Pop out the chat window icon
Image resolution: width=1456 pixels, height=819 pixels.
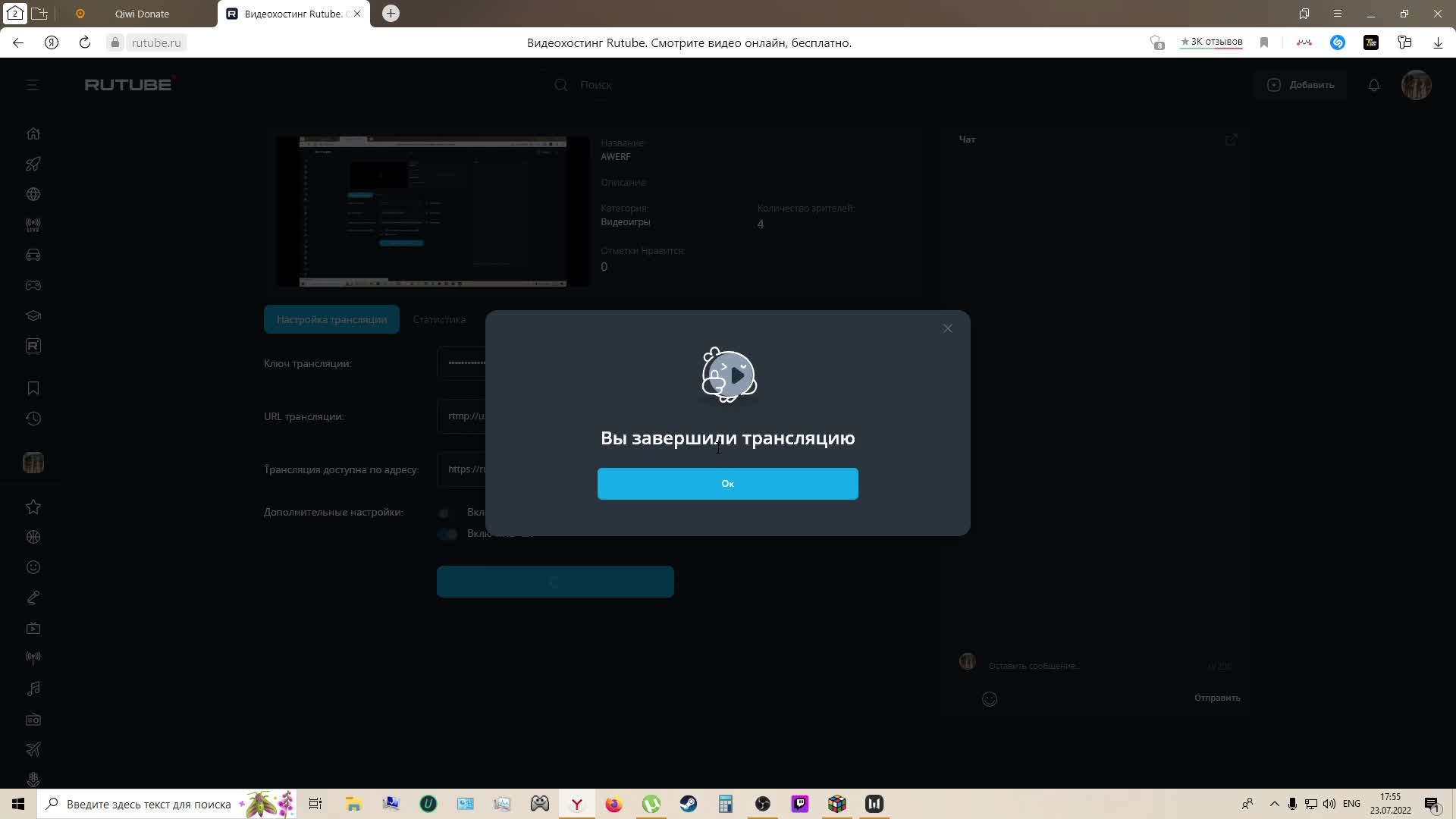point(1231,140)
